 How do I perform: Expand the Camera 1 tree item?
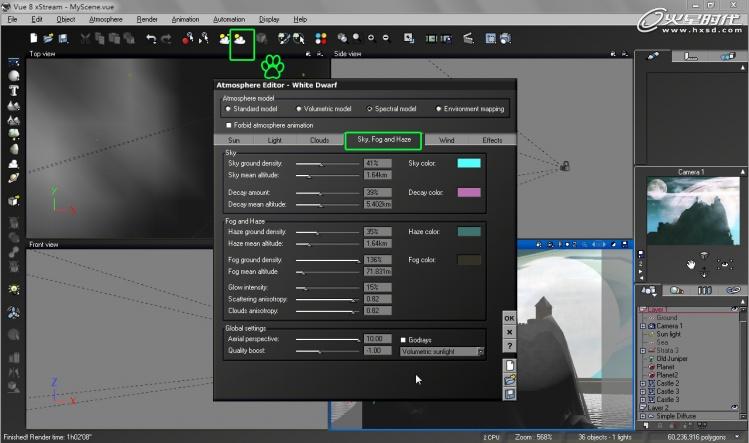click(644, 326)
